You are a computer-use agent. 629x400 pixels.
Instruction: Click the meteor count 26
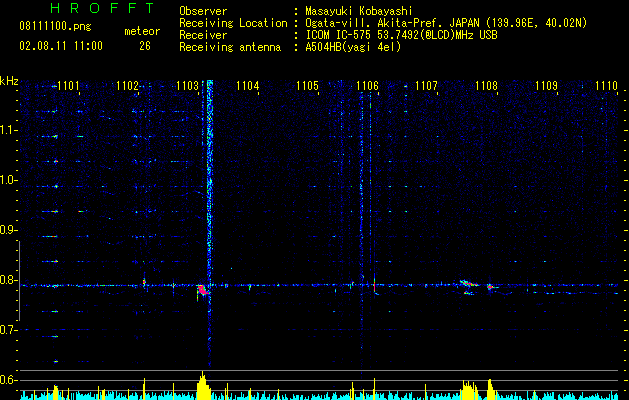145,46
